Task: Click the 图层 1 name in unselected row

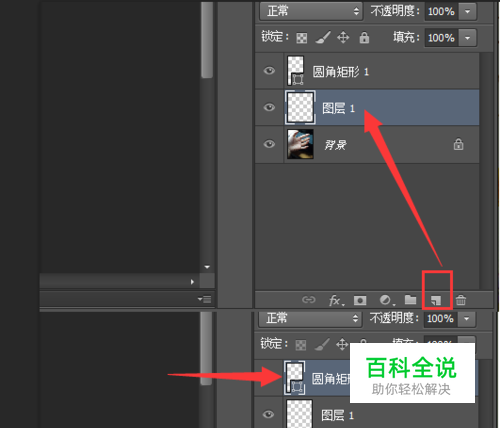Action: (x=337, y=415)
